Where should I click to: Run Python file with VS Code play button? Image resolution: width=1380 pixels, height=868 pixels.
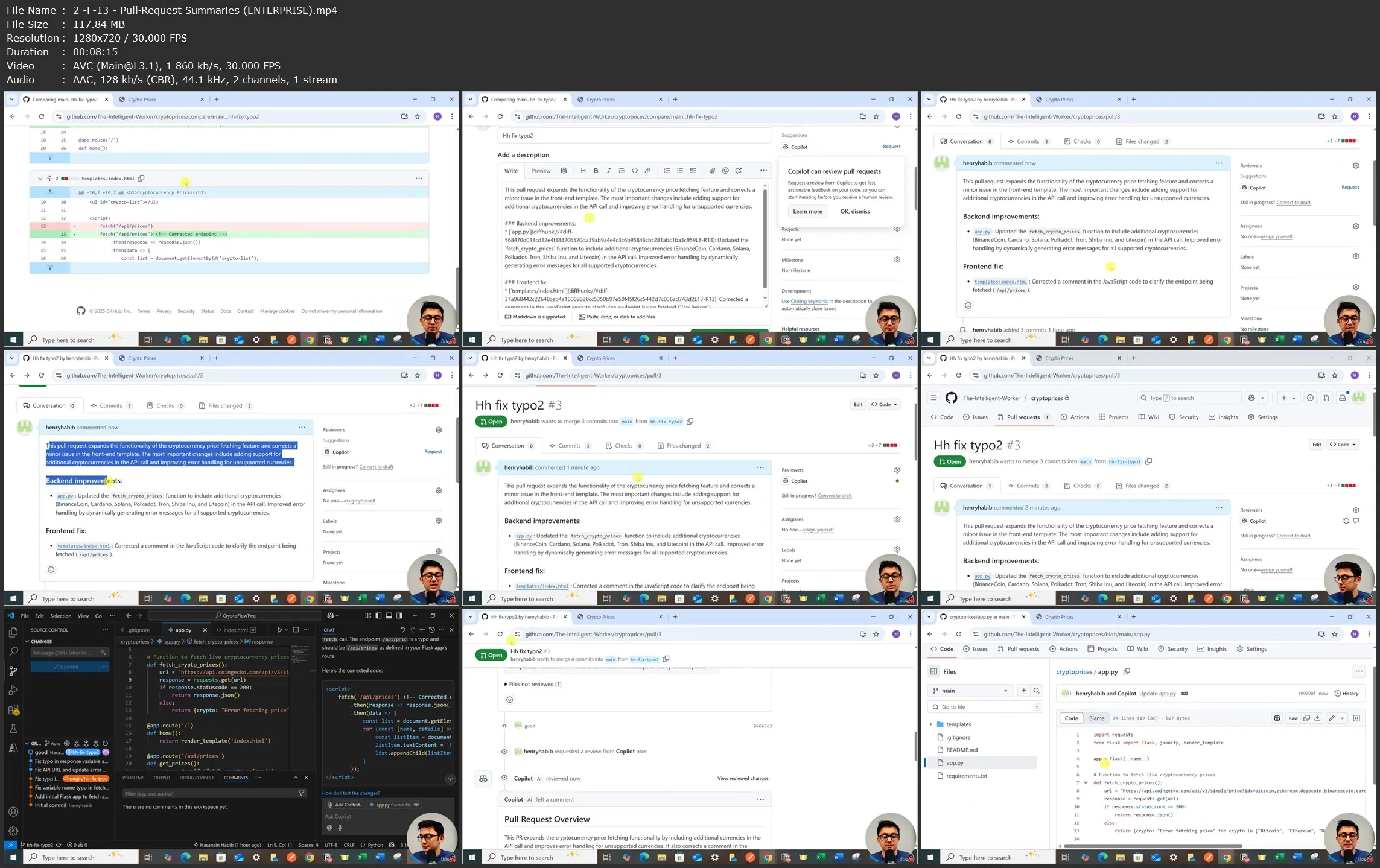(x=279, y=630)
